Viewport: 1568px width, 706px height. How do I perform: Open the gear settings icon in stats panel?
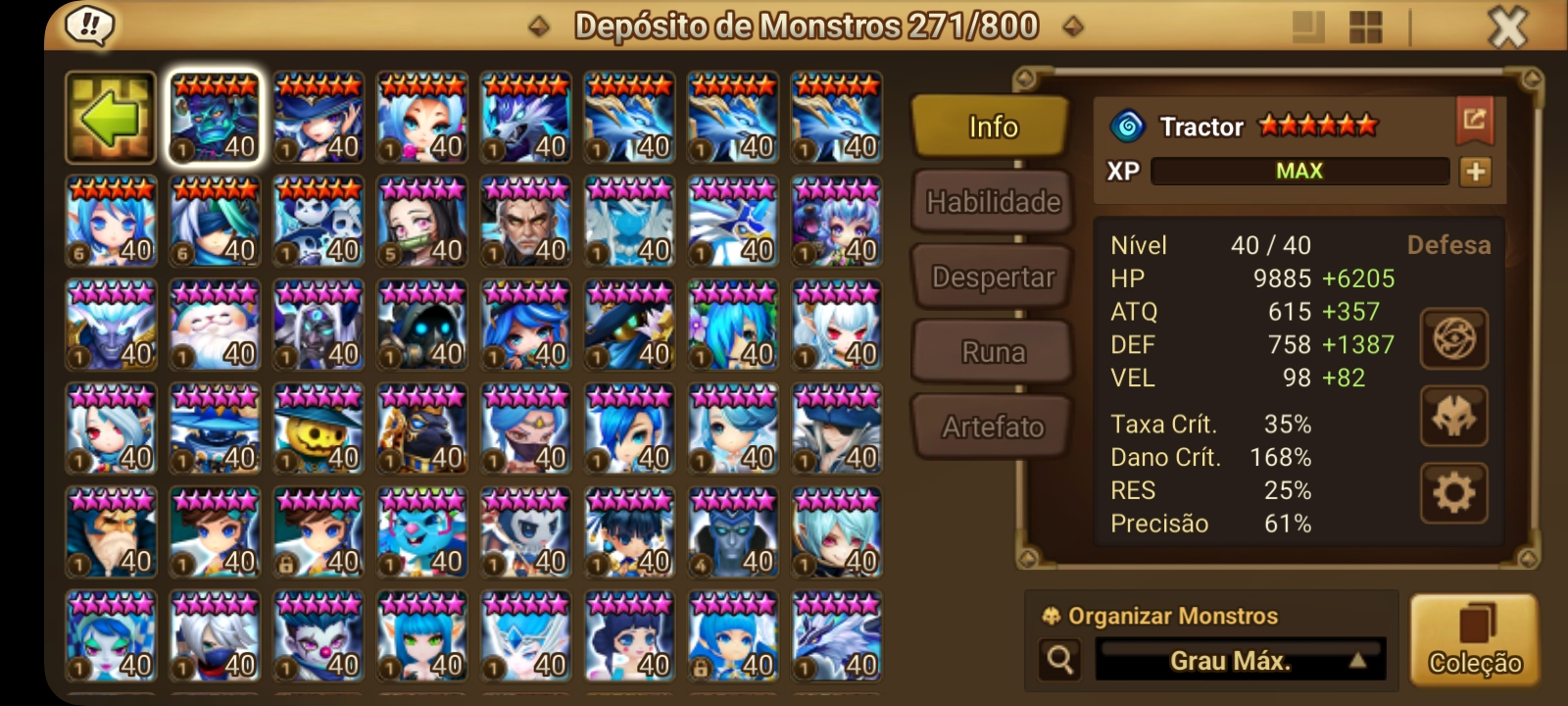pos(1454,493)
